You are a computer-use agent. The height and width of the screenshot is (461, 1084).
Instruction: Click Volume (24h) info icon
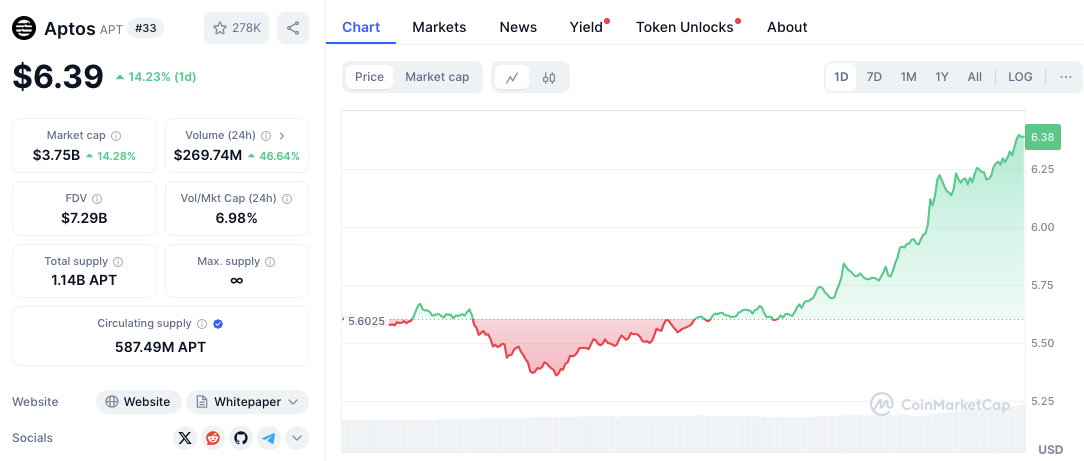tap(265, 135)
